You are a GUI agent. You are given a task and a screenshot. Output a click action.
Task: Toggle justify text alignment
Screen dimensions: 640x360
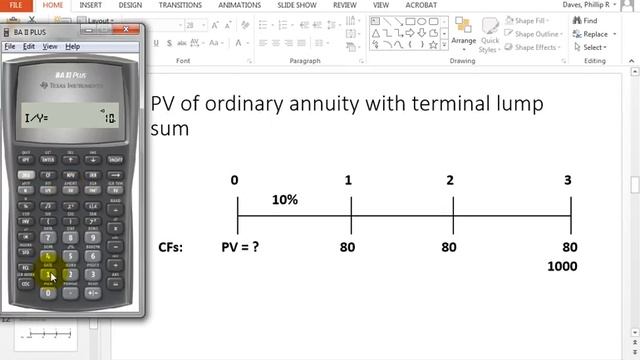301,43
